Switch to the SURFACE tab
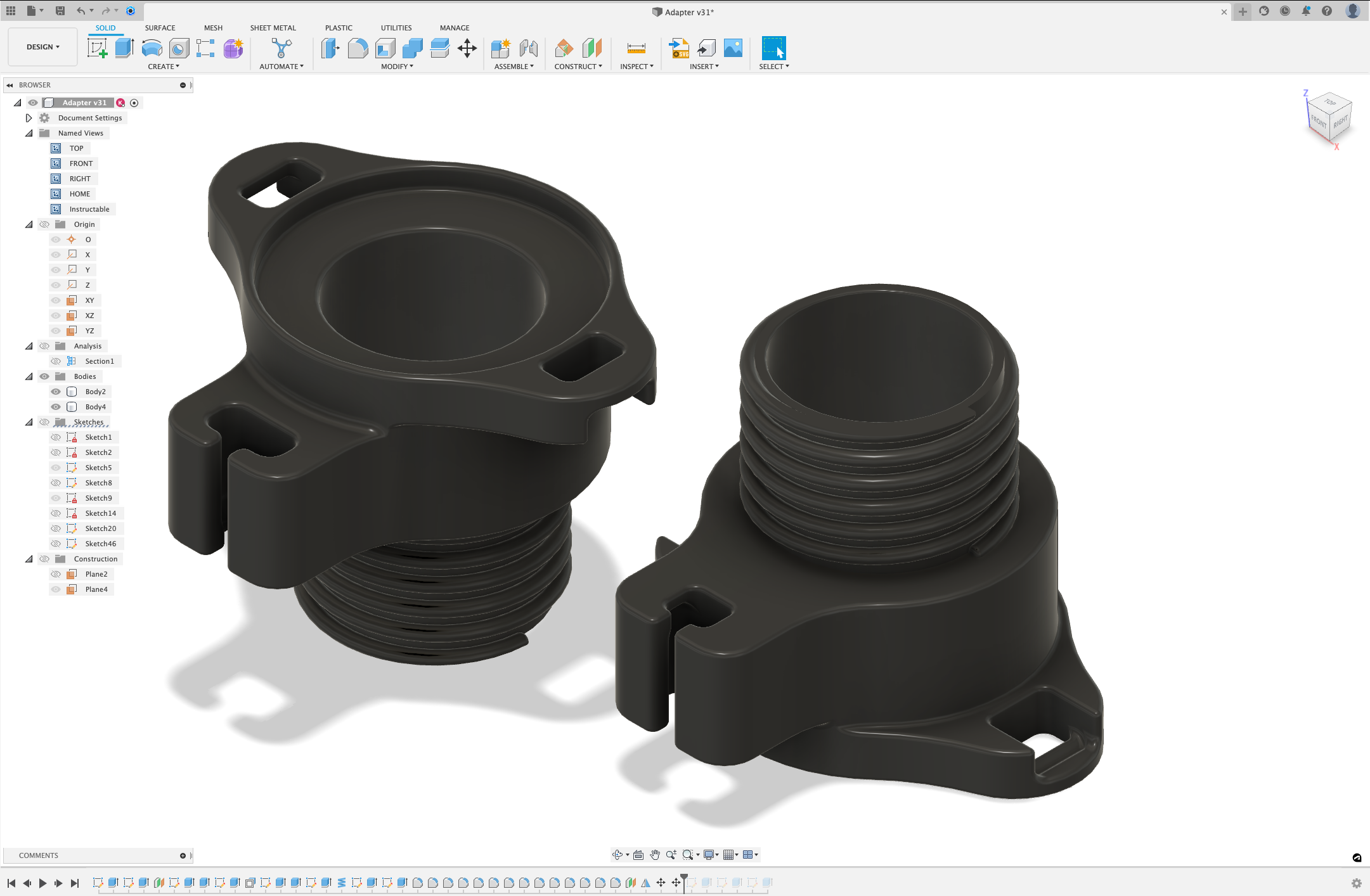 (x=160, y=28)
